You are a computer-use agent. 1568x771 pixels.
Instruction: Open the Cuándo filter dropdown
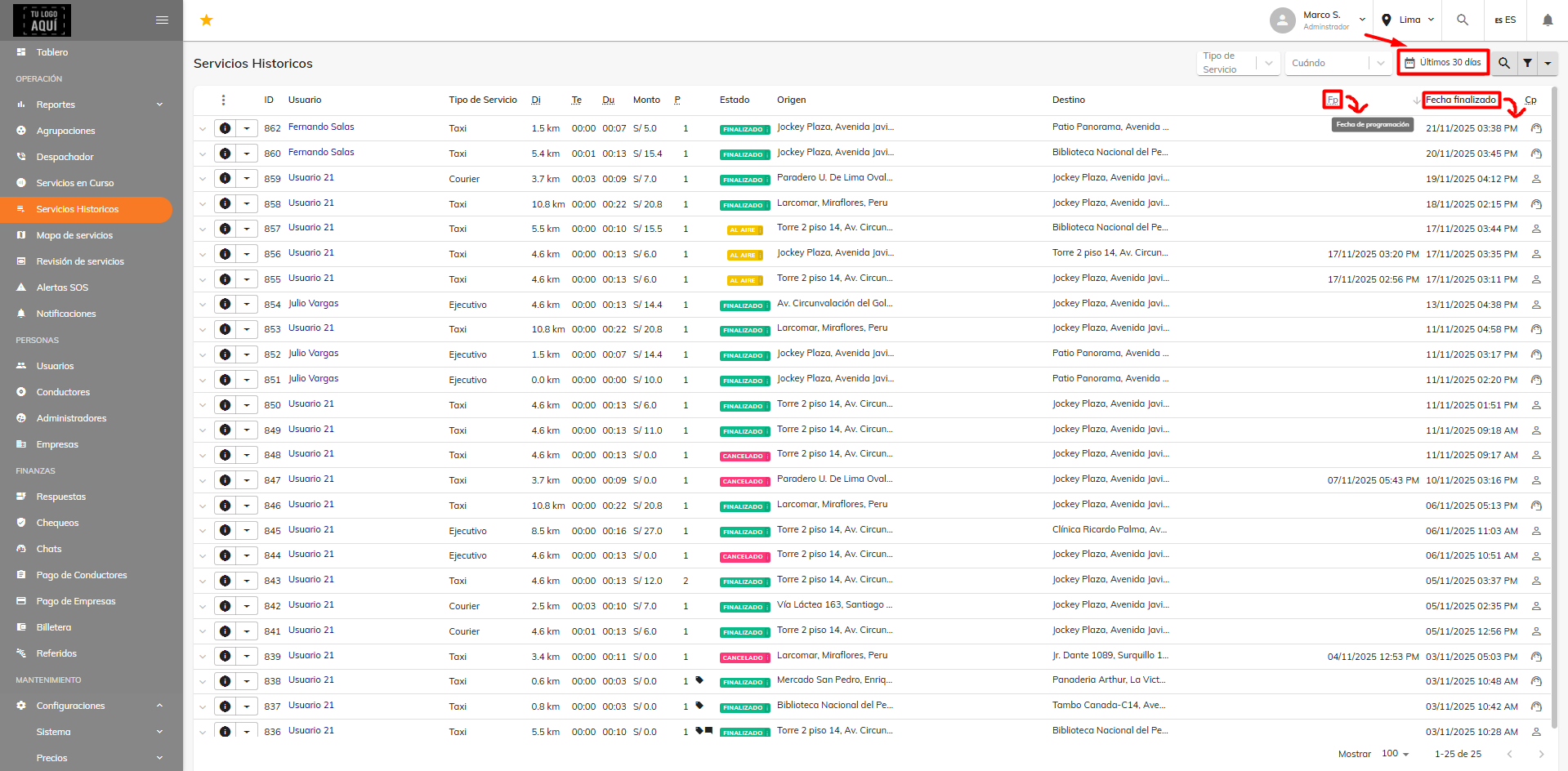1338,63
